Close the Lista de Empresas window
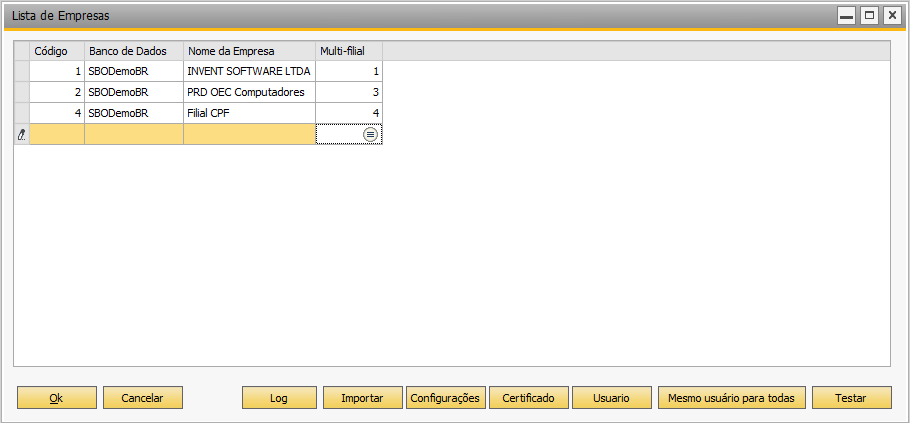This screenshot has height=423, width=910. pos(892,16)
